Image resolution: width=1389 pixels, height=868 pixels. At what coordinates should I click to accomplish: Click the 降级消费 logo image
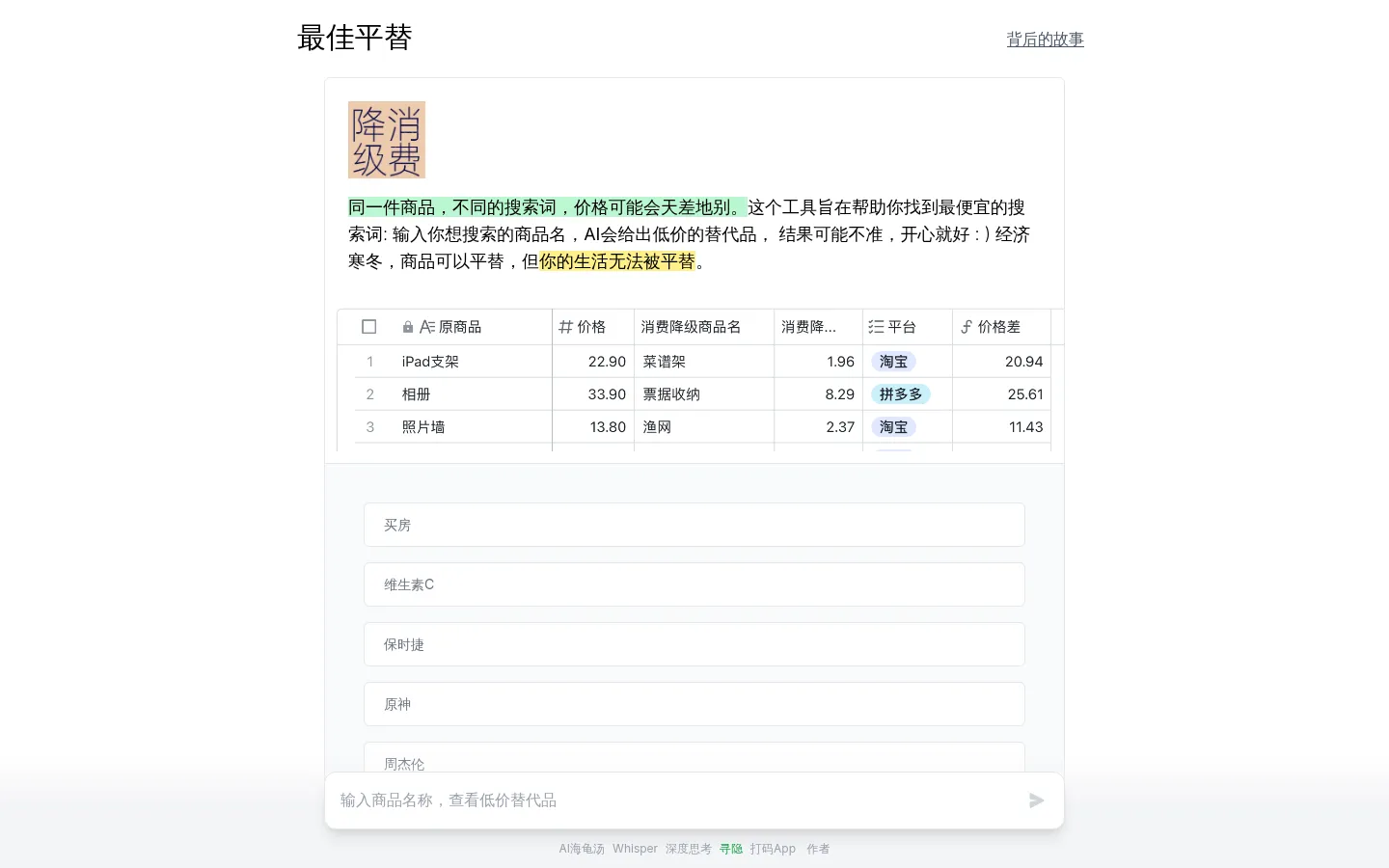387,140
